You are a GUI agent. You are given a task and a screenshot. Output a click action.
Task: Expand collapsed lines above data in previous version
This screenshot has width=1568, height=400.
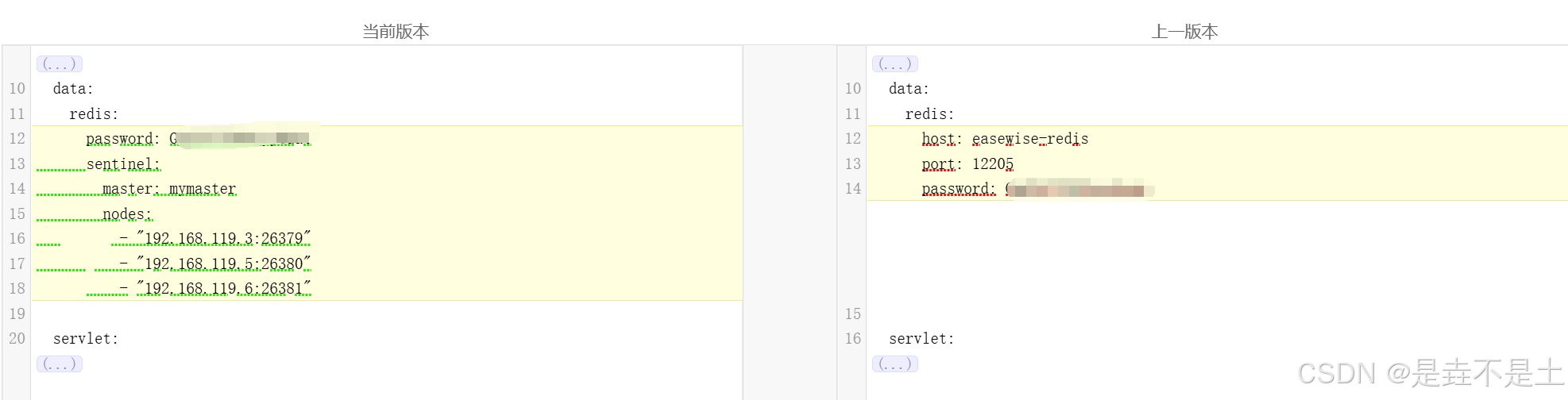[x=894, y=63]
